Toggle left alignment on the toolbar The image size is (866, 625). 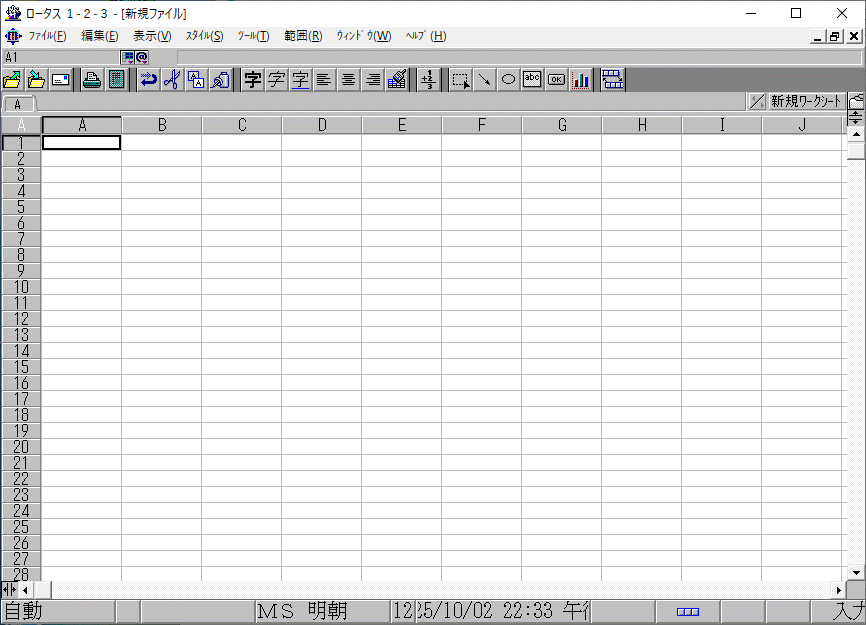pyautogui.click(x=324, y=80)
